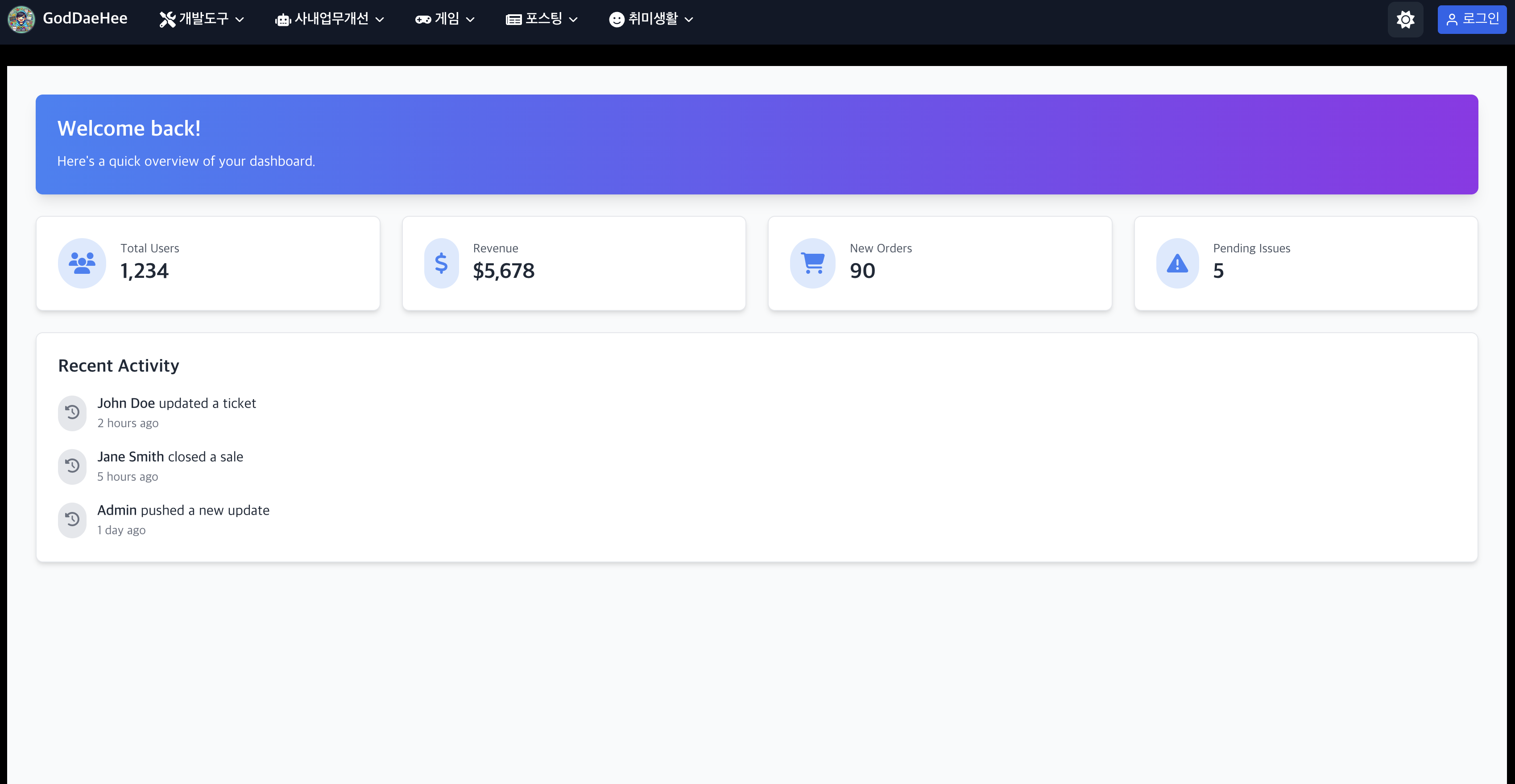Click the wrench icon beside 개발도구
The height and width of the screenshot is (784, 1515).
click(x=168, y=19)
